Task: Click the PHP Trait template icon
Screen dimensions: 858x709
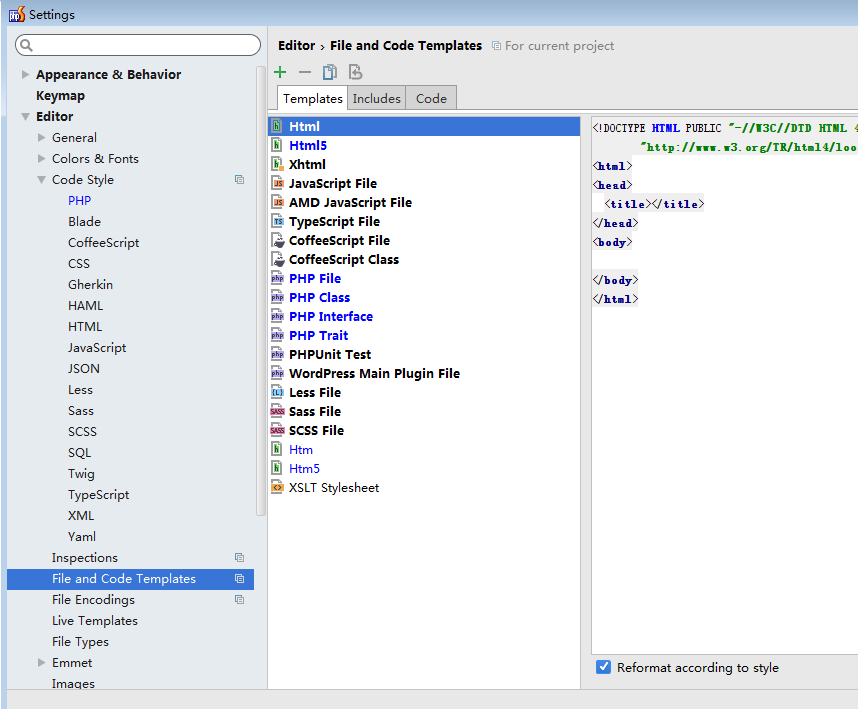Action: [x=277, y=335]
